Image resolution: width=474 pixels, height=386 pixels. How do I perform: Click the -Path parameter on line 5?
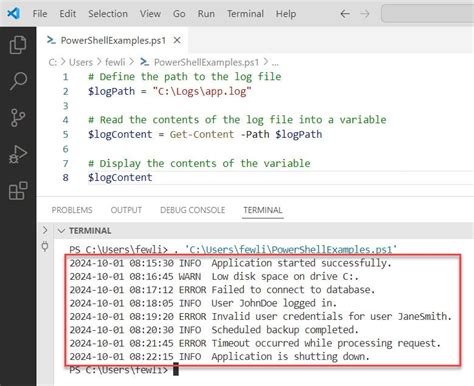click(x=255, y=134)
